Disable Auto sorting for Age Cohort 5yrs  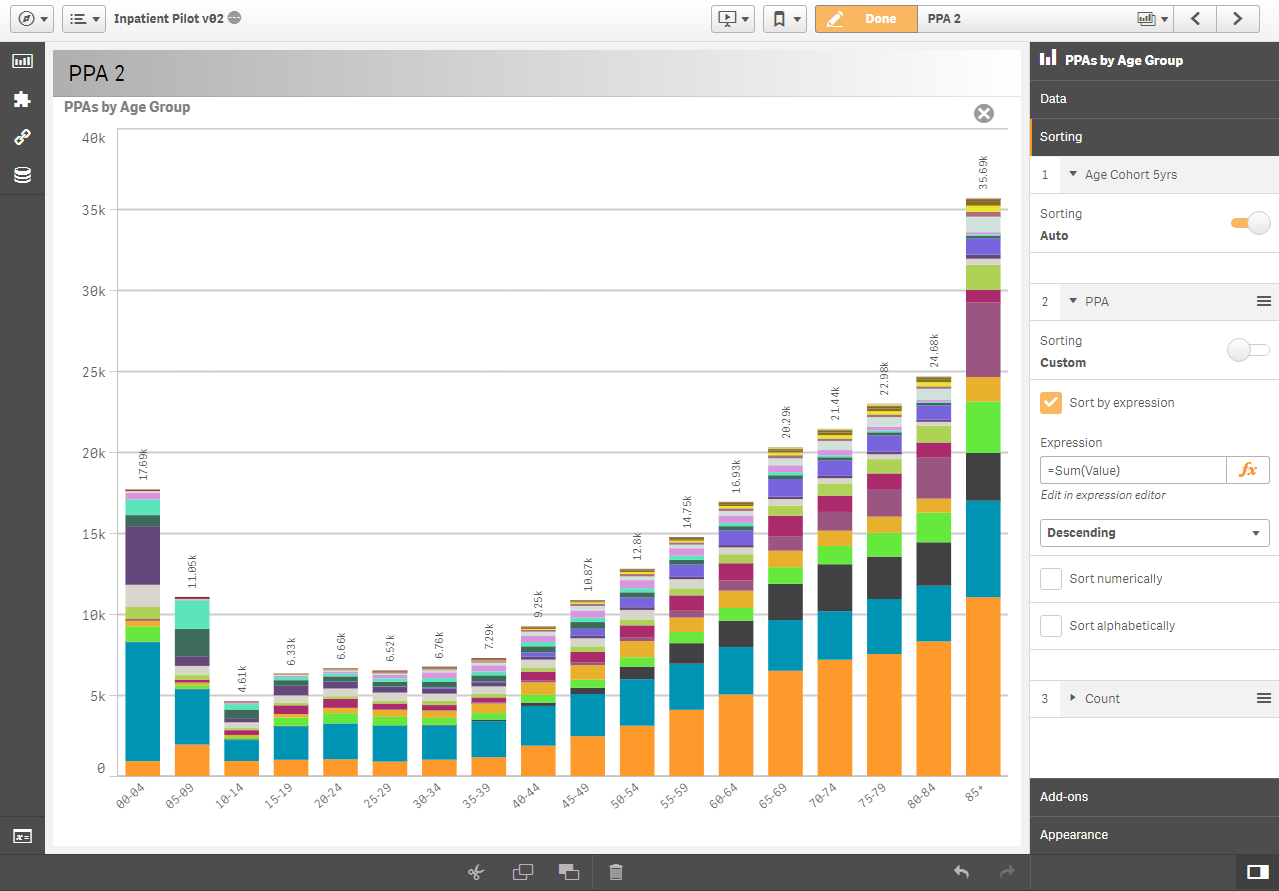1248,223
